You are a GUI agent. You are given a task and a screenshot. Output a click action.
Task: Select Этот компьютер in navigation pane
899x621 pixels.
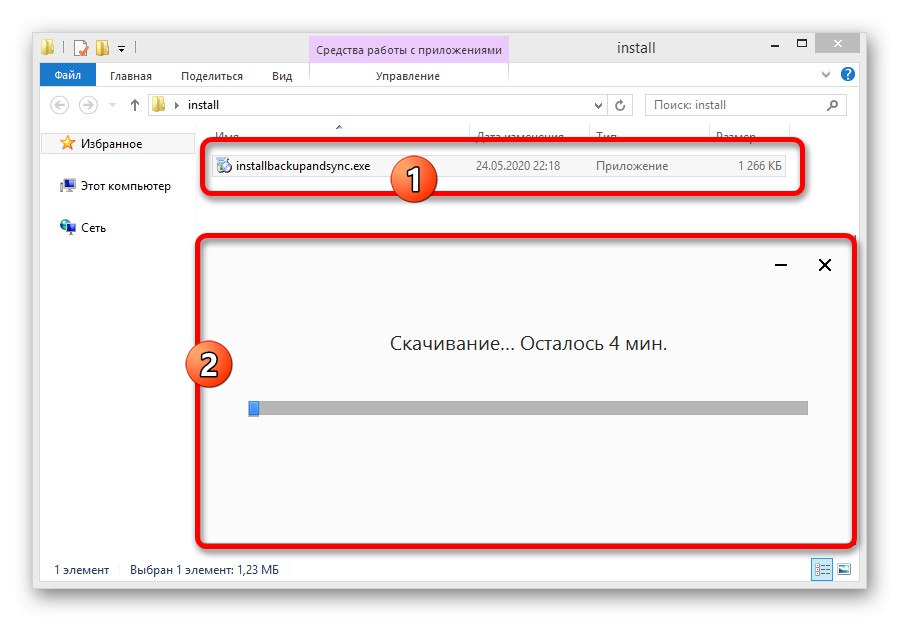(126, 186)
